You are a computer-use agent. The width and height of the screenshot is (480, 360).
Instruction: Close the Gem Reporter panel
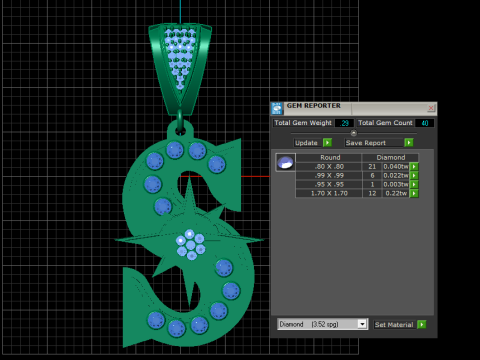pyautogui.click(x=431, y=108)
